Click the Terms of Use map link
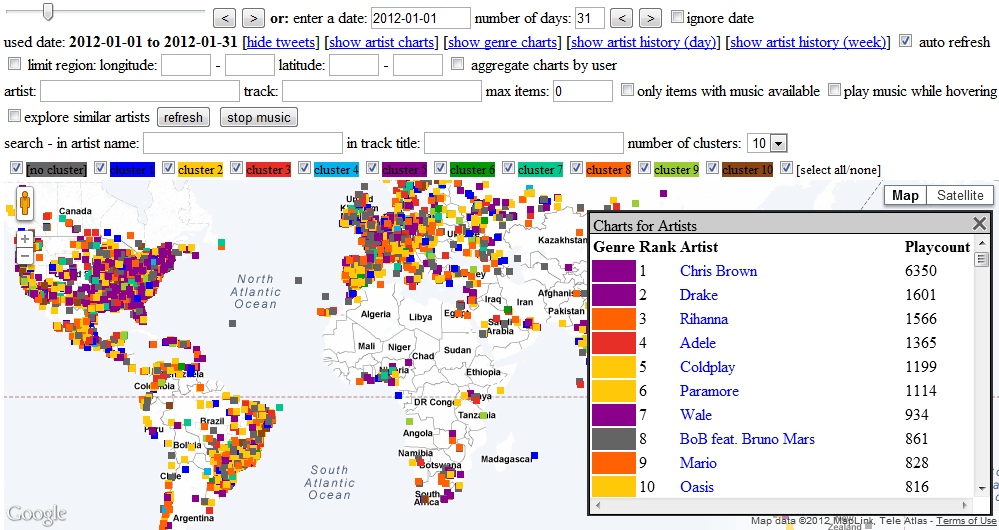999x530 pixels. [x=966, y=521]
